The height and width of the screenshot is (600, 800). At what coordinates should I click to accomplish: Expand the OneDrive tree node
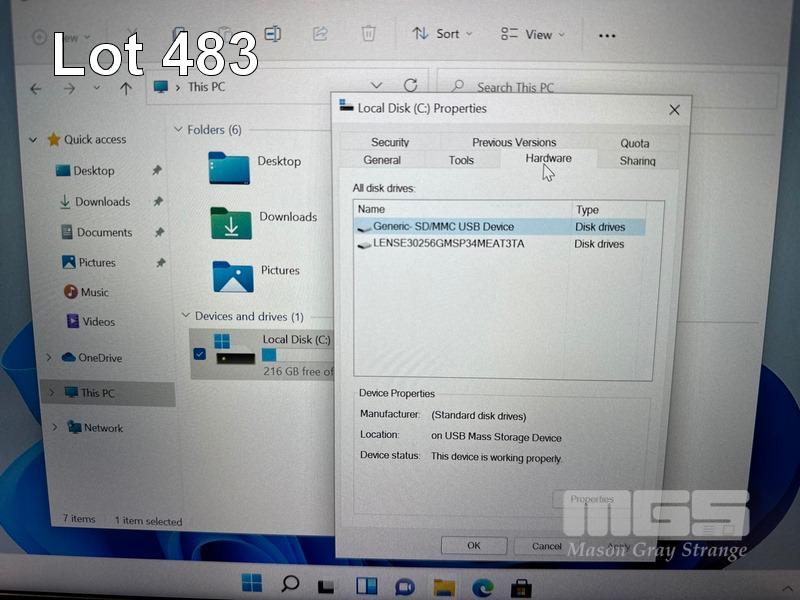pos(49,358)
